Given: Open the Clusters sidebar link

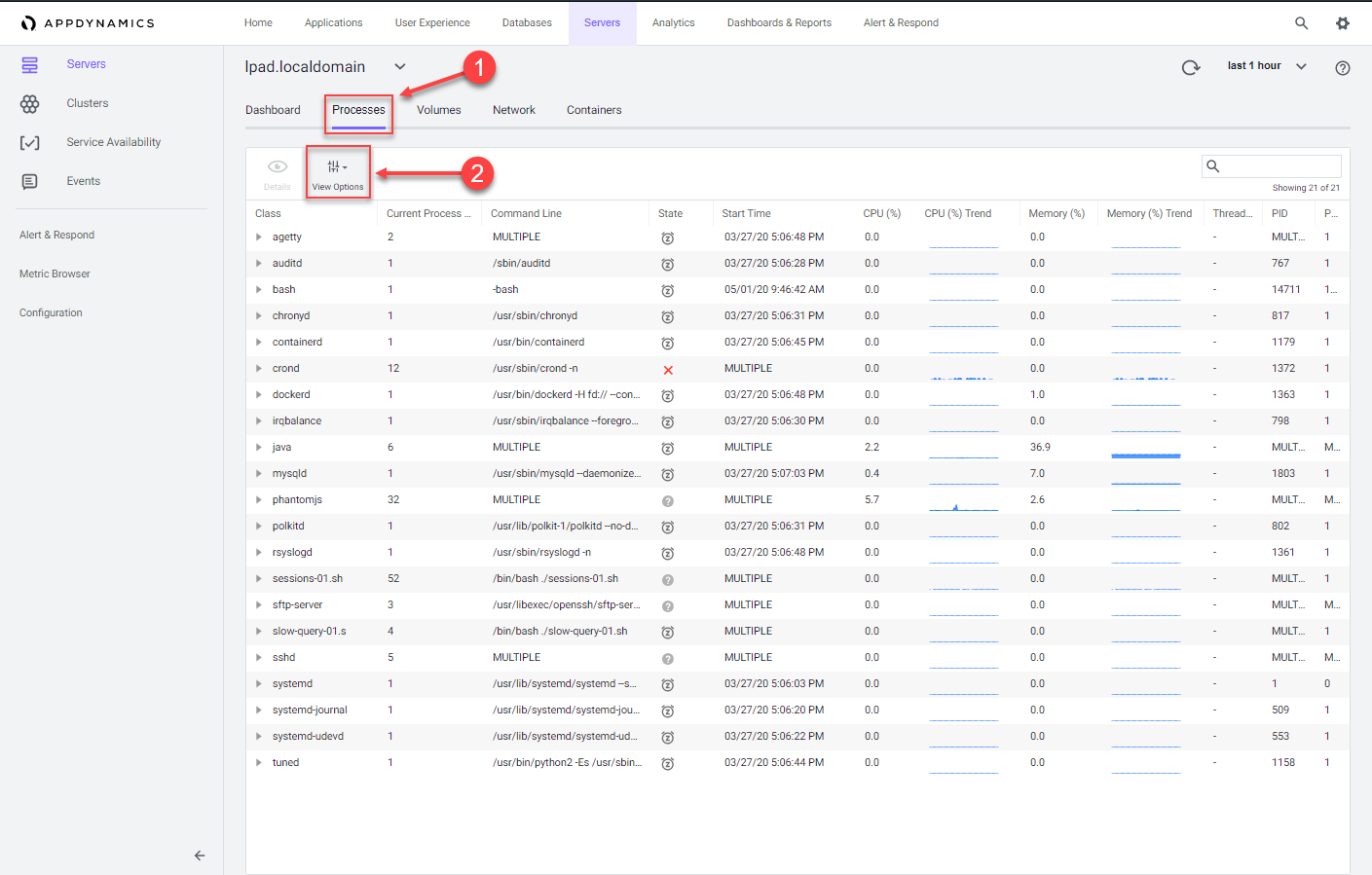Looking at the screenshot, I should 88,104.
